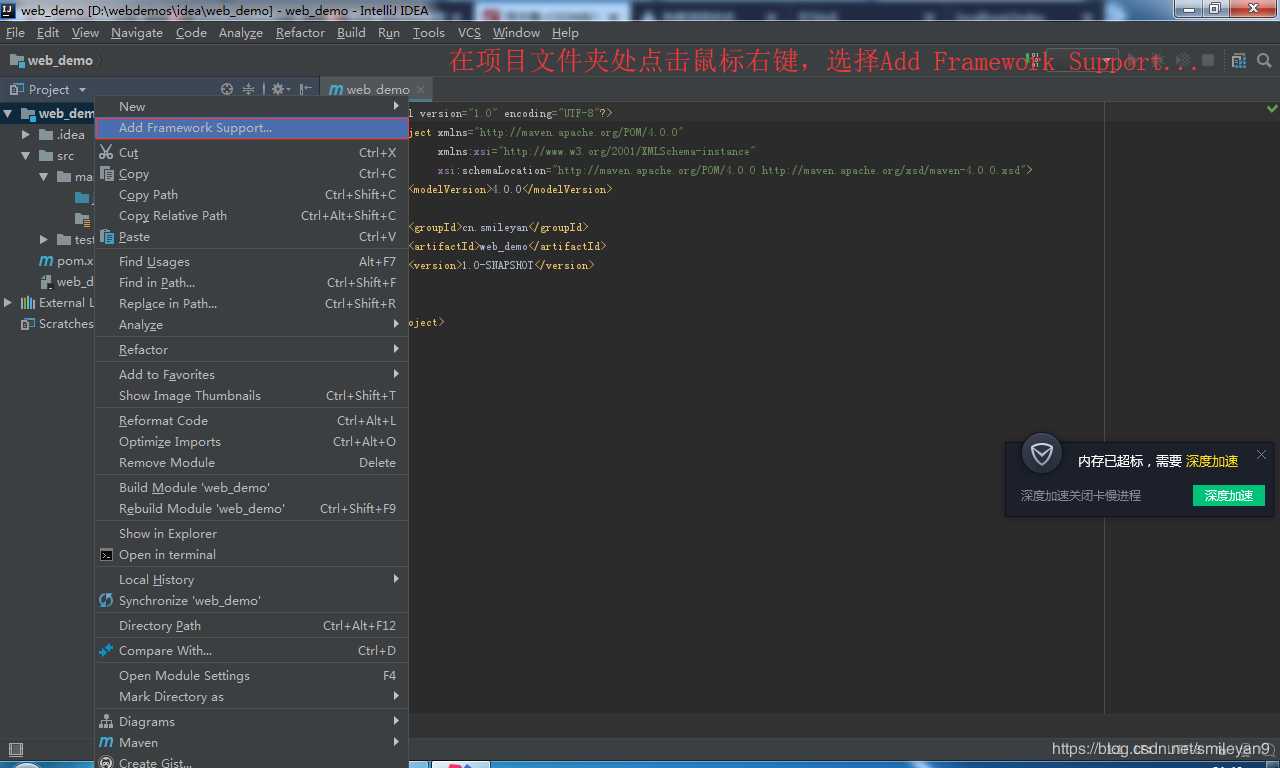The width and height of the screenshot is (1280, 768).
Task: Click the pom.xml Maven file icon in the tree
Action: (x=46, y=260)
